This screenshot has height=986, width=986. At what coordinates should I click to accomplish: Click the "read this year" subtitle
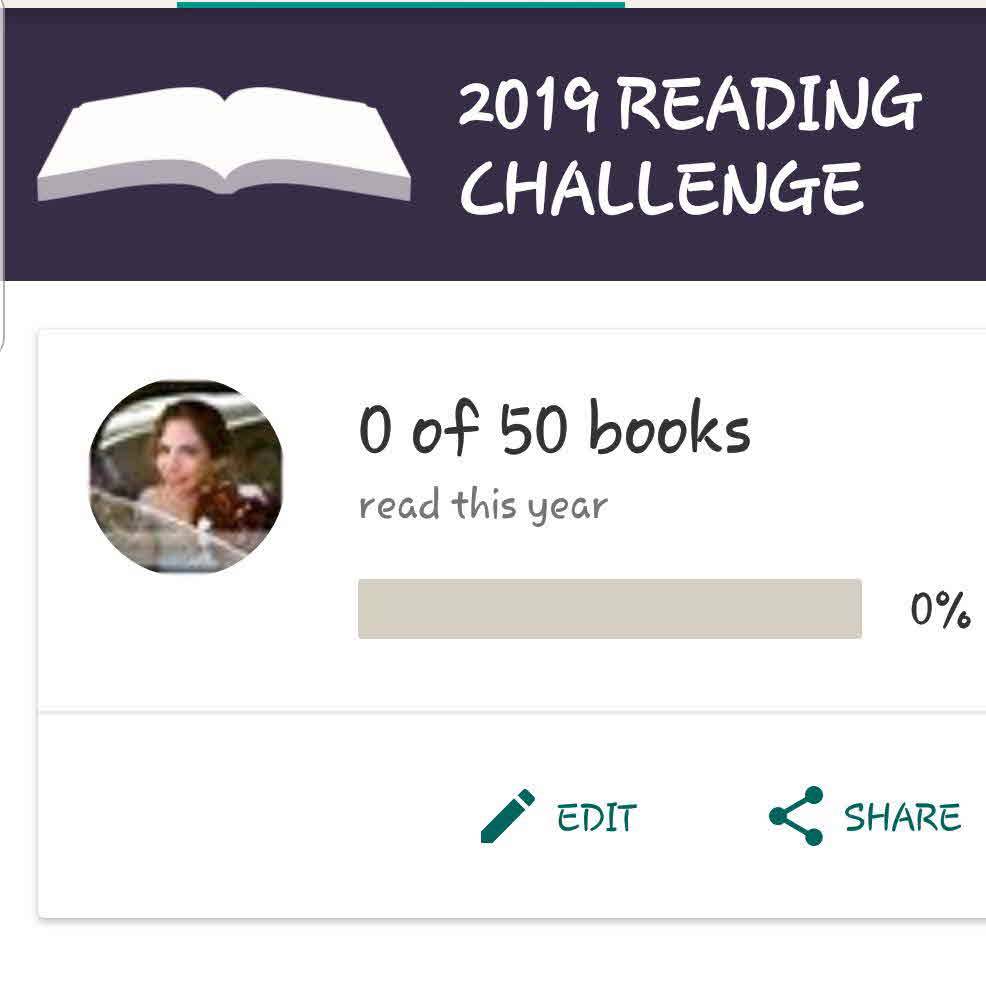482,505
